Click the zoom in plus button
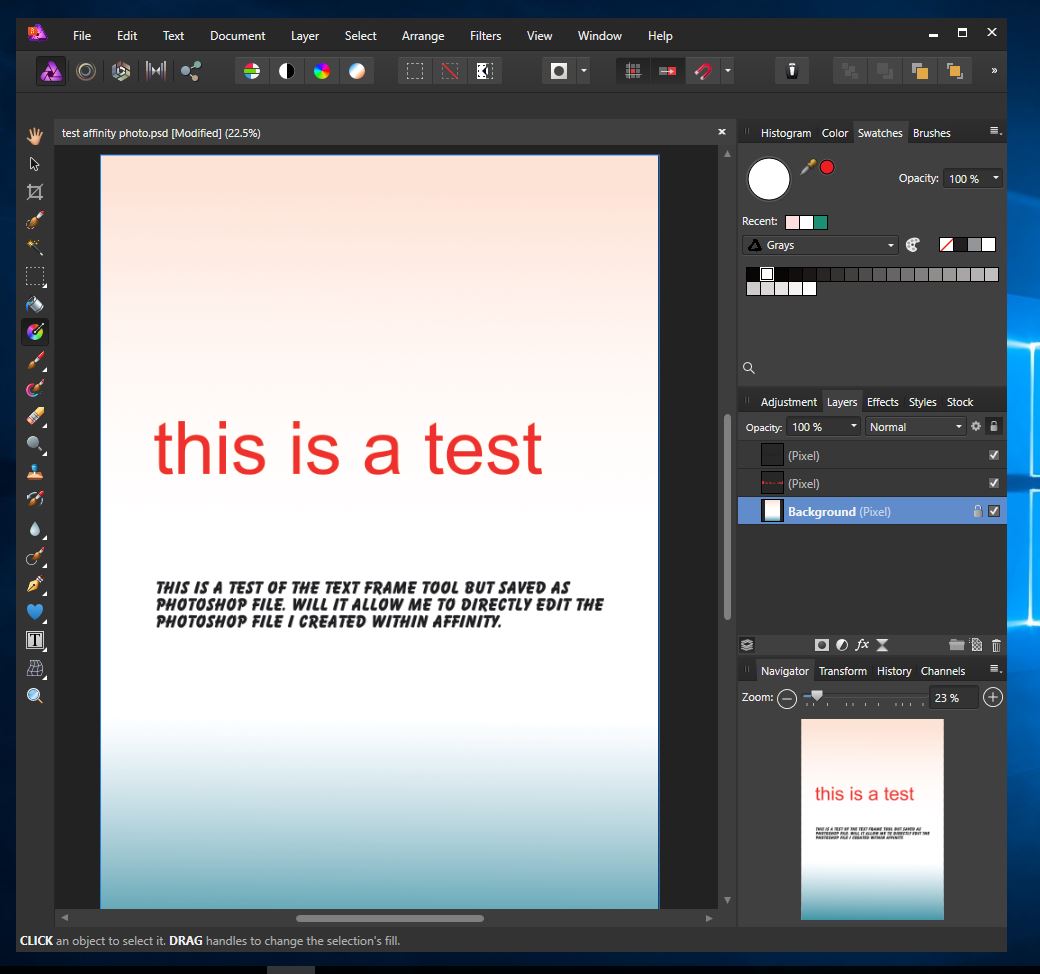This screenshot has height=974, width=1040. [993, 697]
